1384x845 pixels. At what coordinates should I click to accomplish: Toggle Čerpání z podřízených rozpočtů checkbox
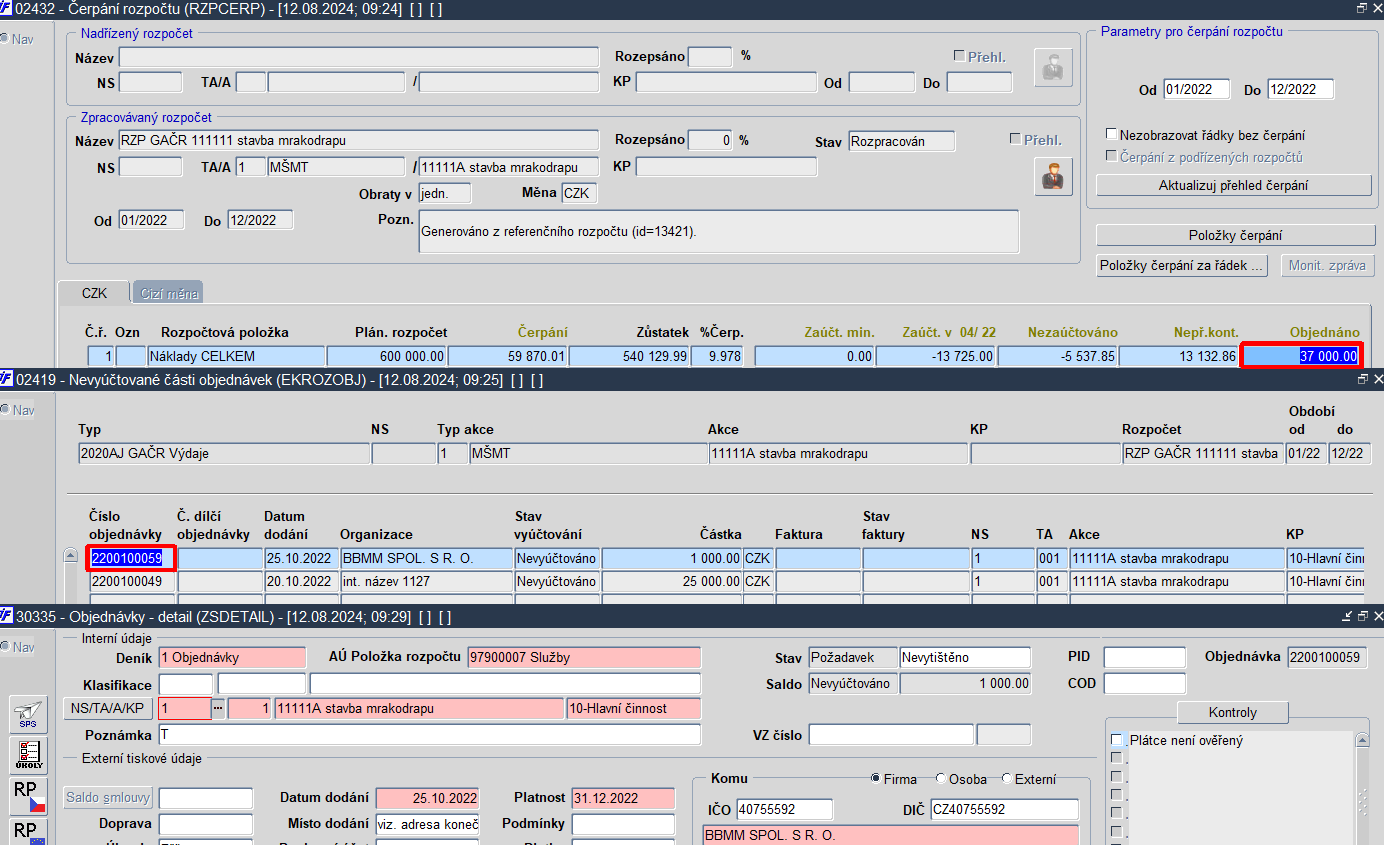click(1111, 156)
